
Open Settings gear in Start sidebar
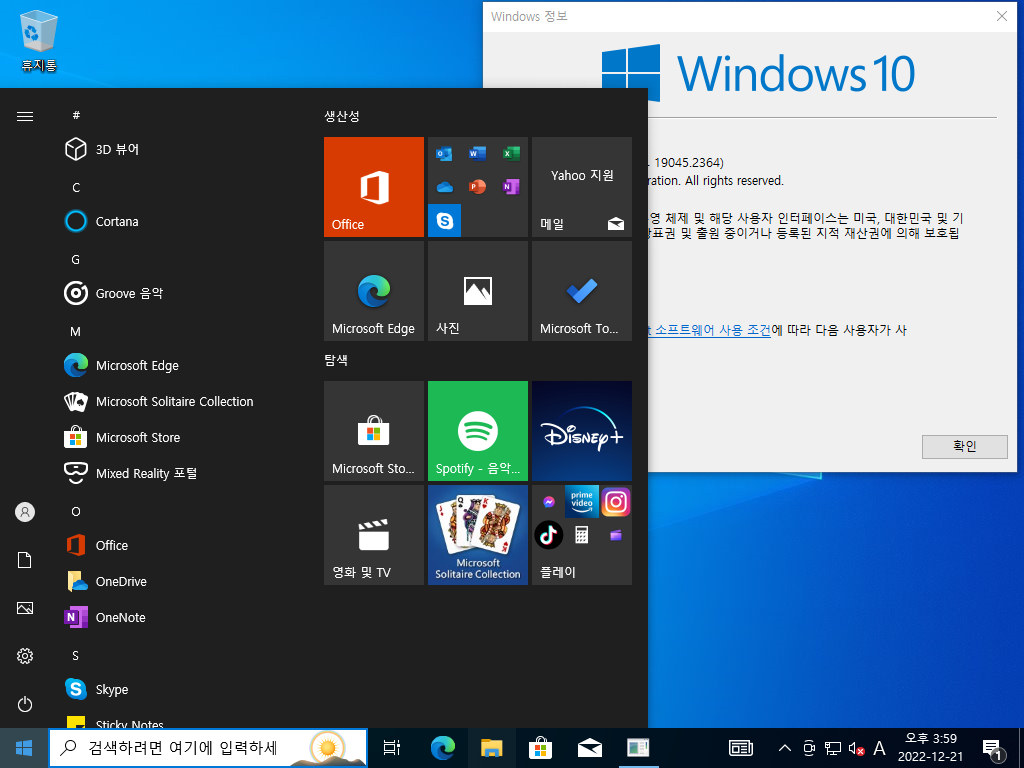tap(25, 656)
